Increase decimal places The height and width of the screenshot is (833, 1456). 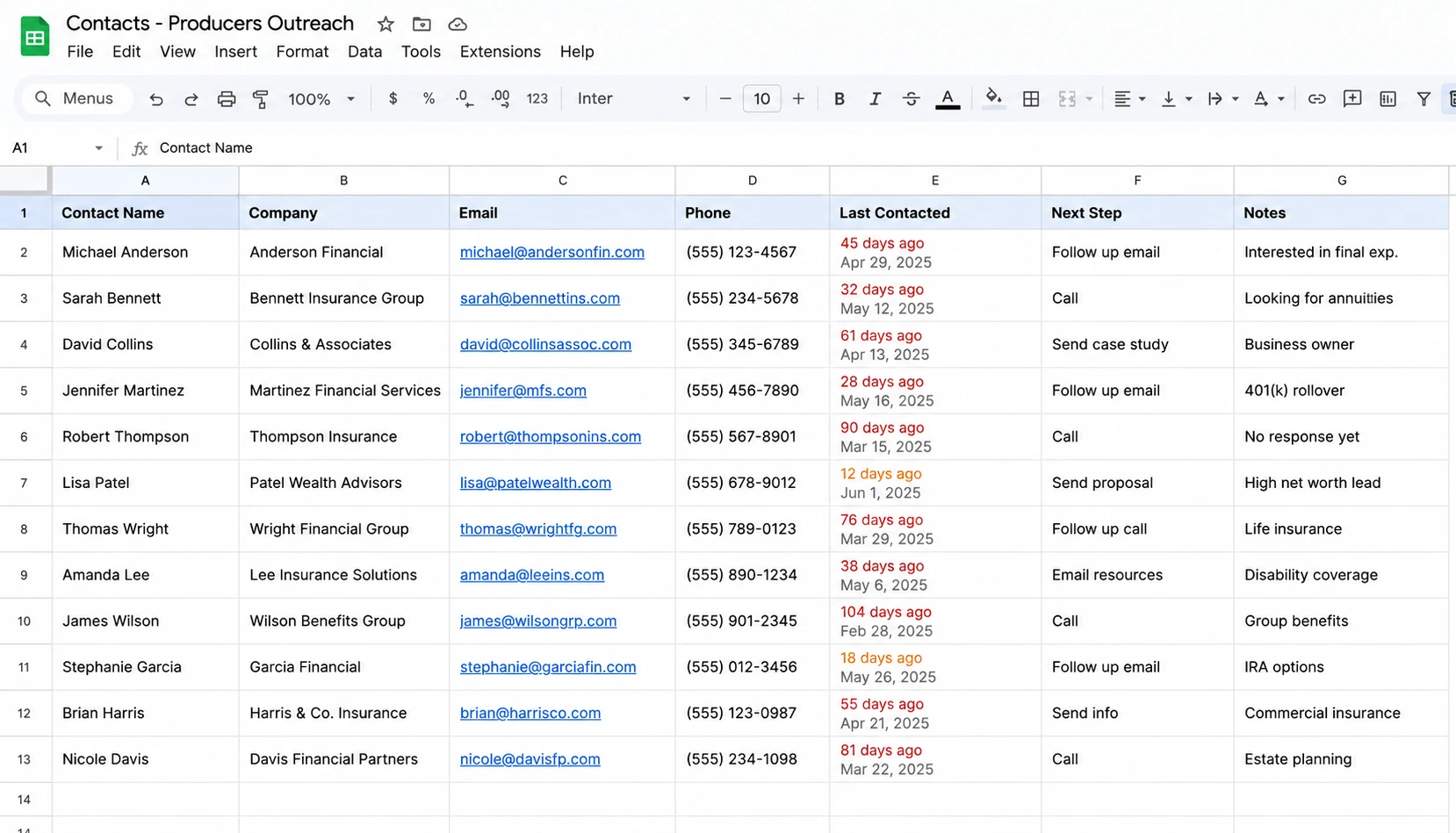501,99
